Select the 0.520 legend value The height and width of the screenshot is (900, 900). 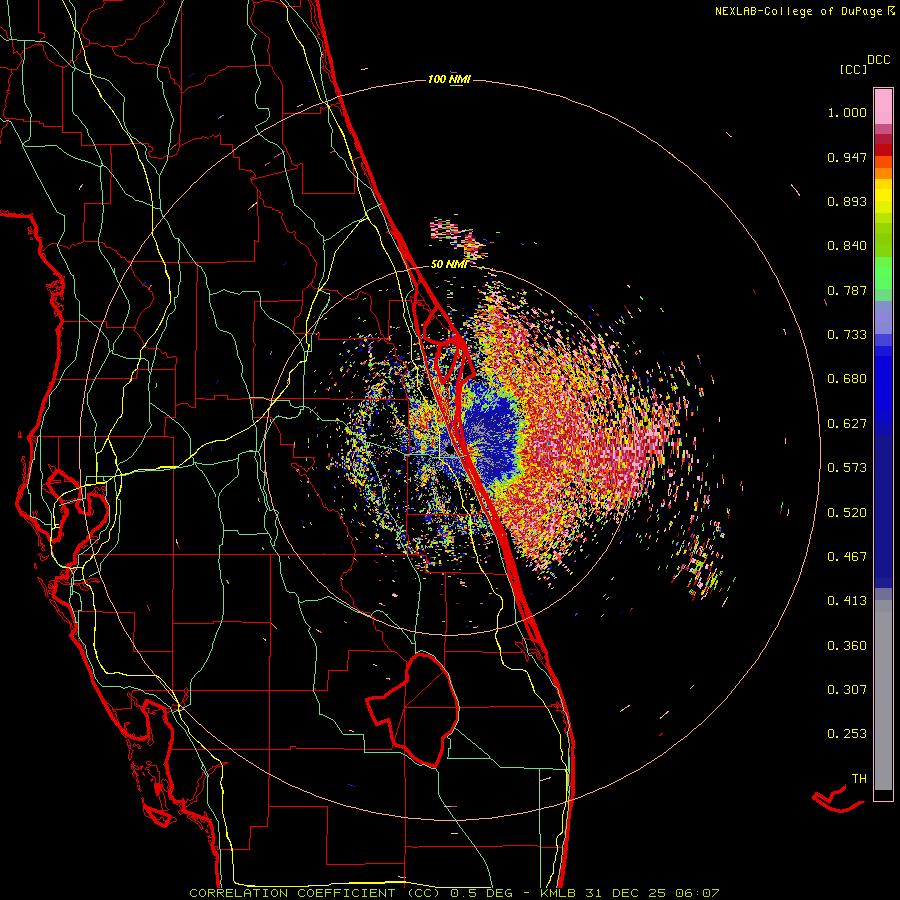point(847,513)
